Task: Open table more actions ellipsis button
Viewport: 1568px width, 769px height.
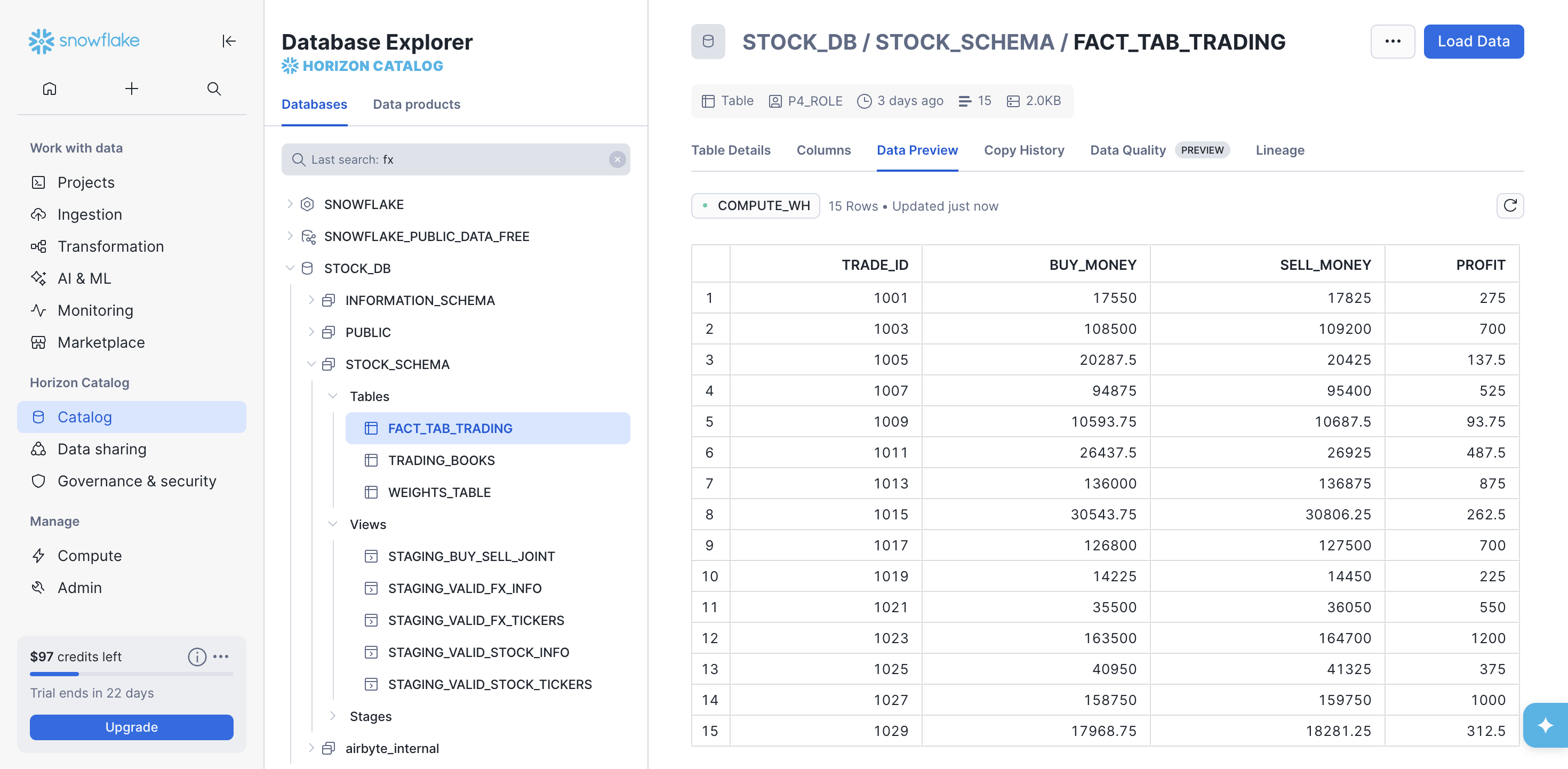Action: [x=1393, y=42]
